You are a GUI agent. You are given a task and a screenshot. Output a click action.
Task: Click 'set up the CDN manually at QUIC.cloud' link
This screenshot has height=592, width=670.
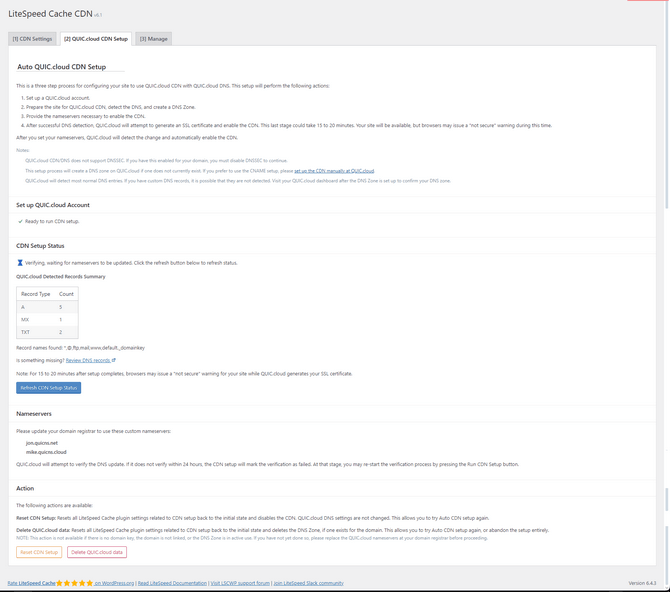click(x=334, y=171)
